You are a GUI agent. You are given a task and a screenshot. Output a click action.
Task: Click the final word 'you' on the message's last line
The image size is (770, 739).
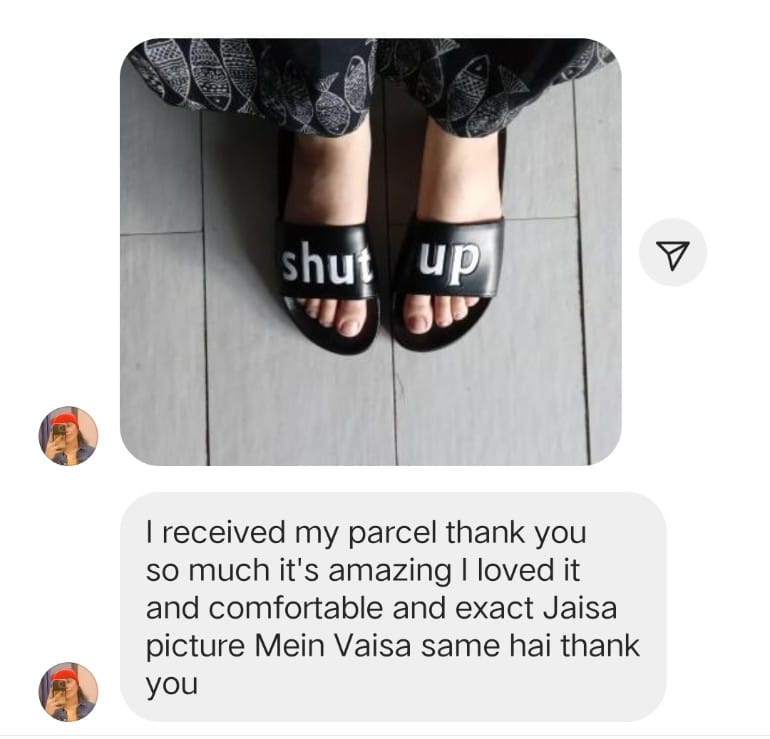(172, 685)
